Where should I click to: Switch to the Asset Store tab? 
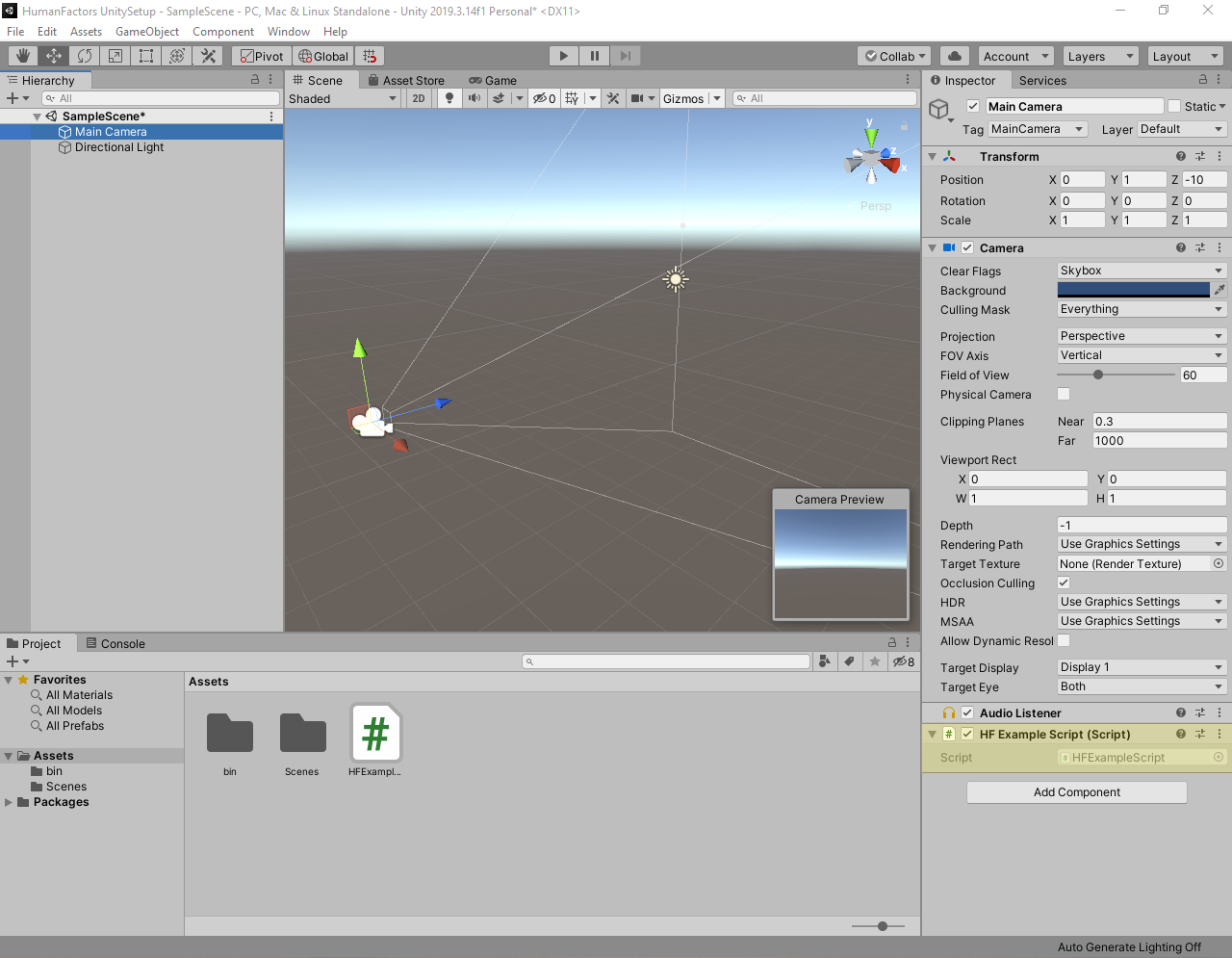coord(406,81)
